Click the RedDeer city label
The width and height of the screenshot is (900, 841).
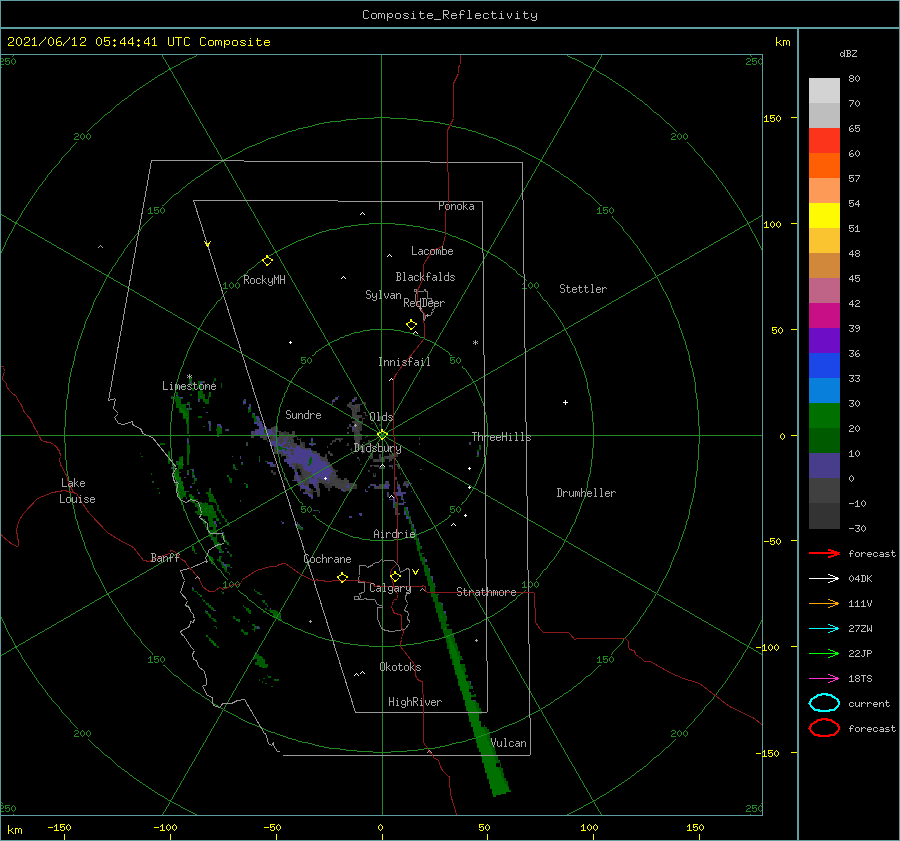424,303
